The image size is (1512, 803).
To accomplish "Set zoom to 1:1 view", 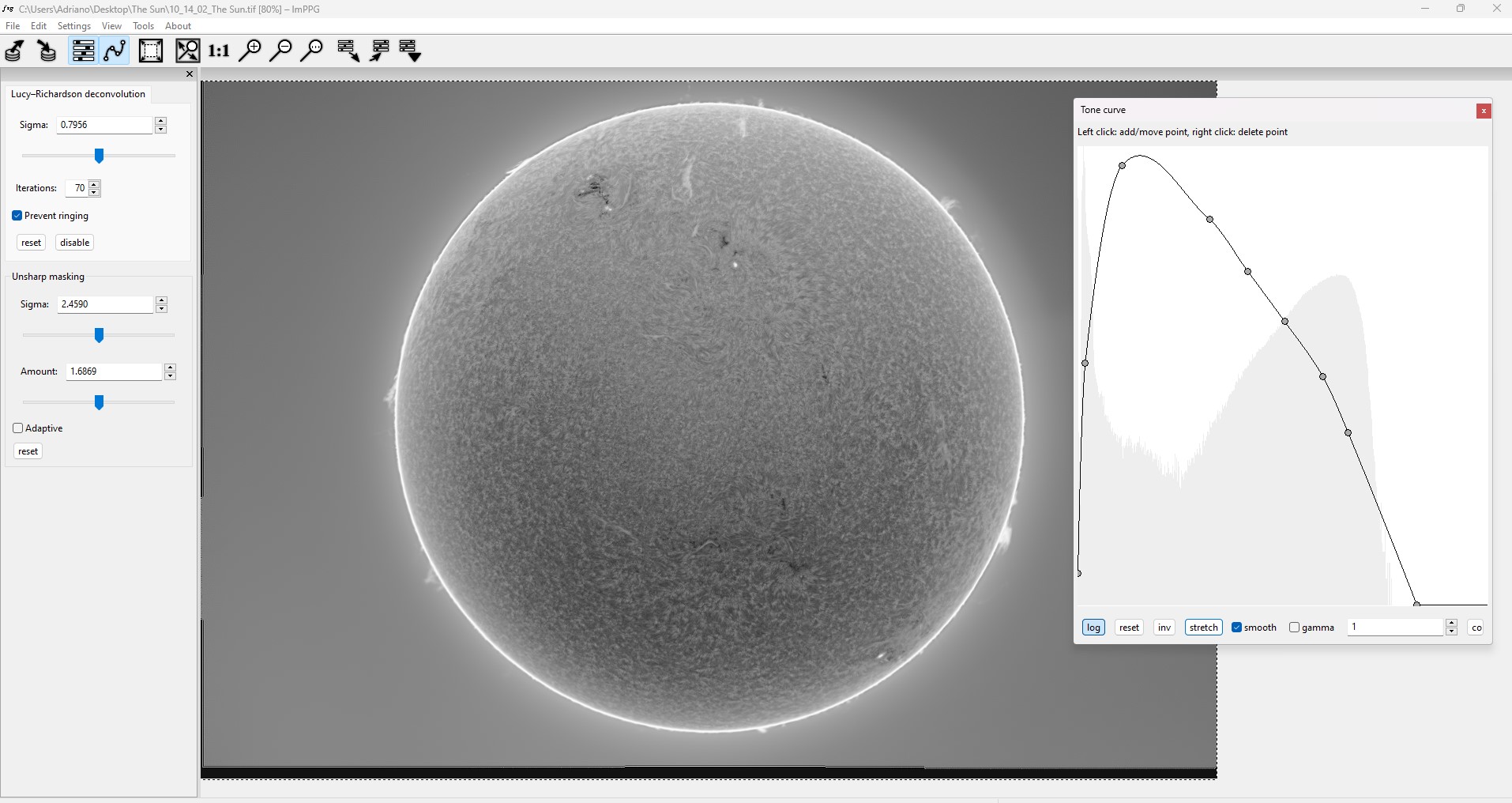I will click(x=218, y=51).
